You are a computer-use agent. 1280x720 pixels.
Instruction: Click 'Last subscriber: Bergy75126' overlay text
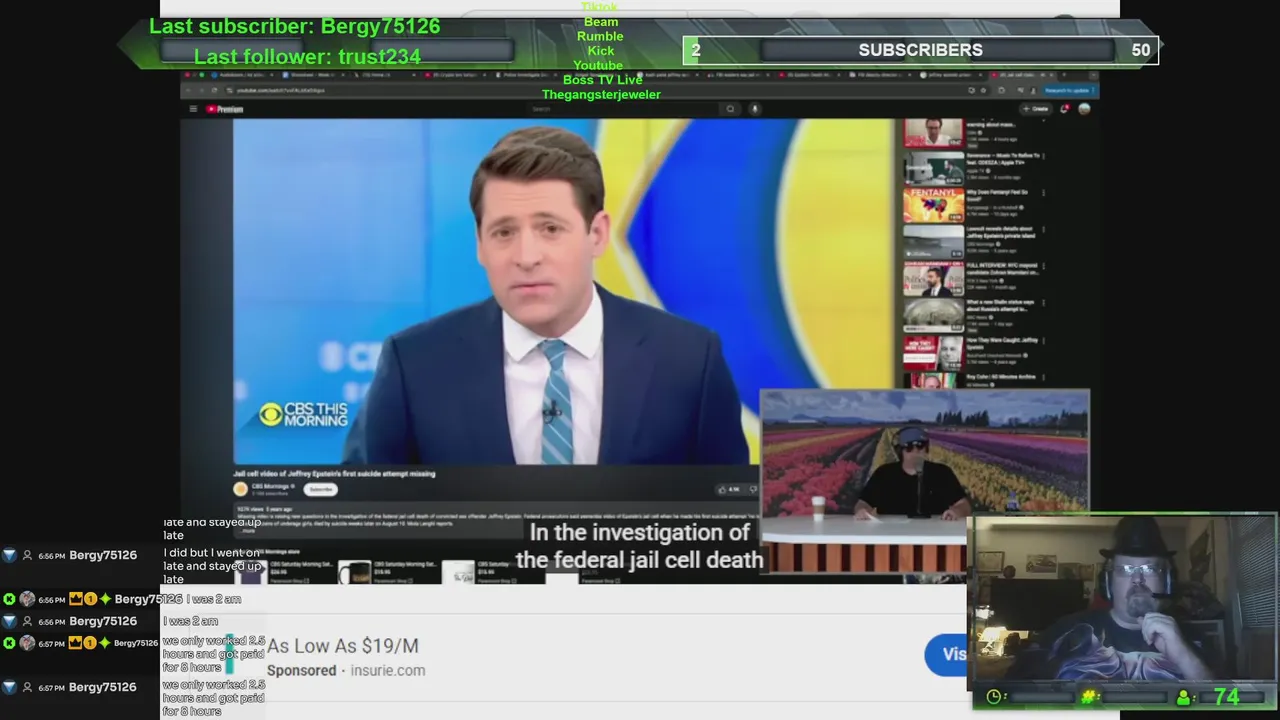tap(294, 26)
